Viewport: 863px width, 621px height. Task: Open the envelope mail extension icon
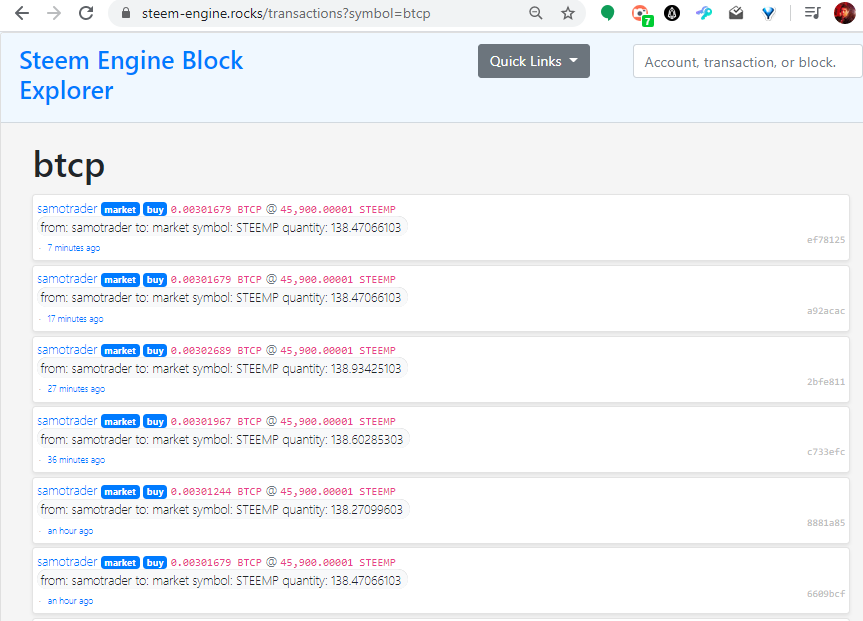736,13
